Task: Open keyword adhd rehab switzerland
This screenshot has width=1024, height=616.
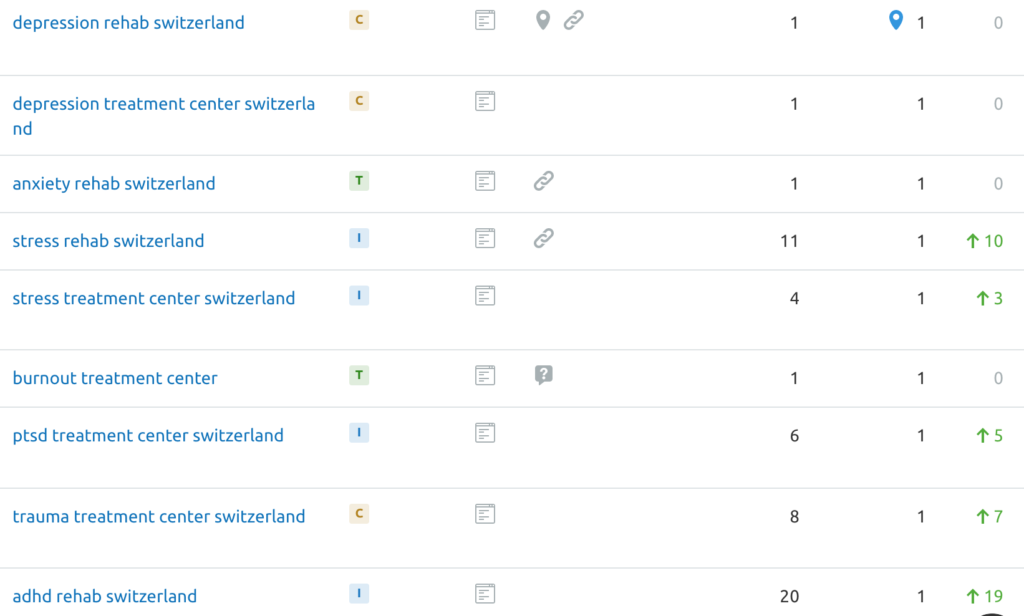Action: tap(104, 596)
